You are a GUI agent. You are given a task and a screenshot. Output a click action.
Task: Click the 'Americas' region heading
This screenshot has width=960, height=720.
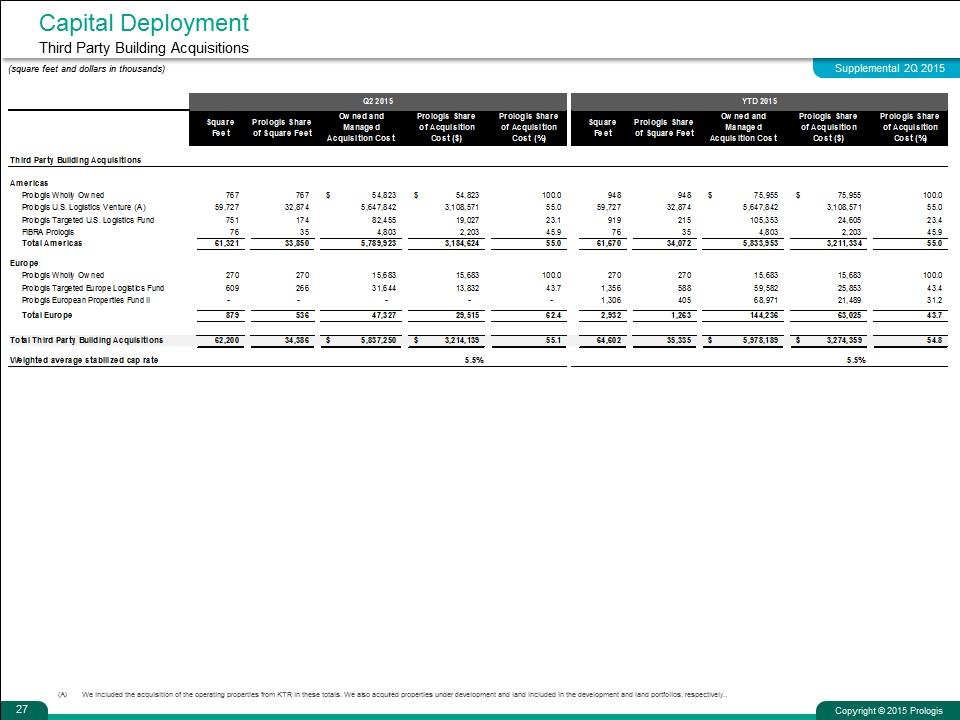(29, 182)
